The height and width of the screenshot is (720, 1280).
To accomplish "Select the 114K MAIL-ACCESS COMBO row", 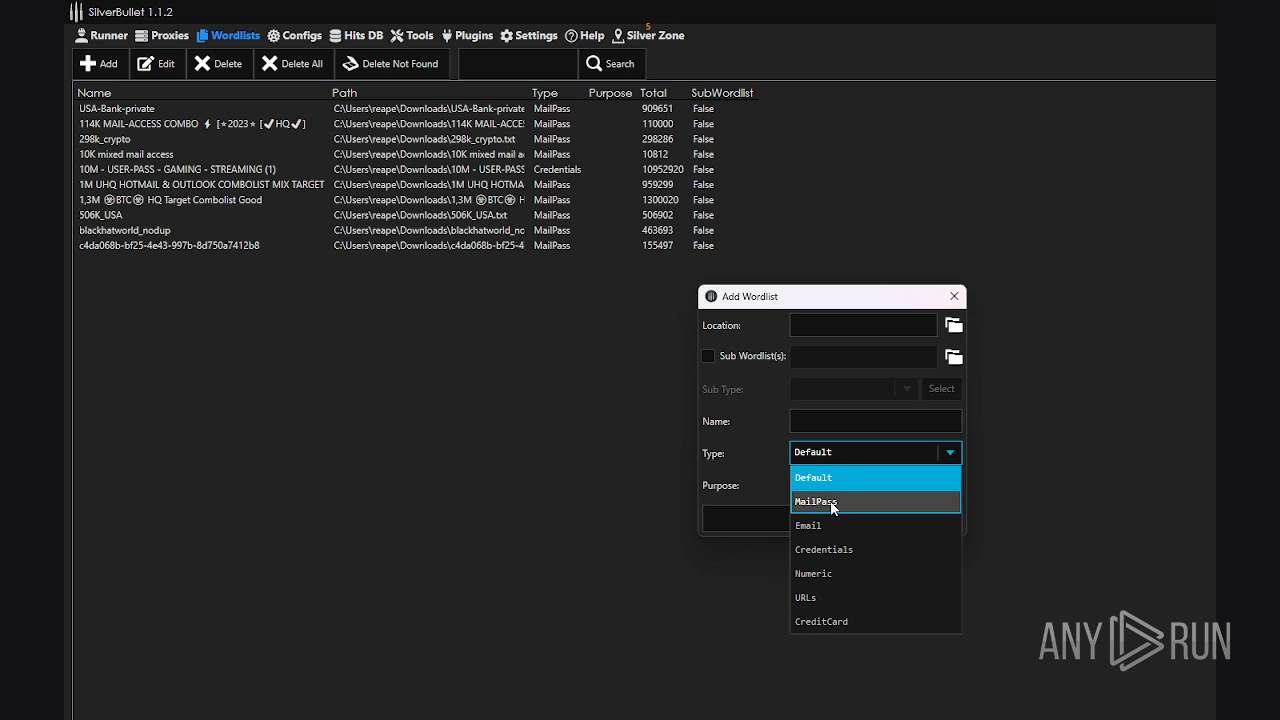I will [x=415, y=124].
